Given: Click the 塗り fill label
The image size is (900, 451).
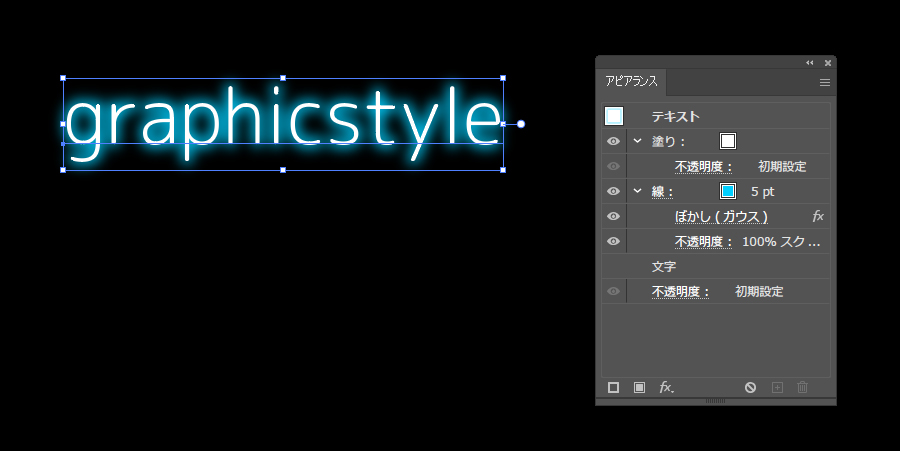Looking at the screenshot, I should [669, 141].
